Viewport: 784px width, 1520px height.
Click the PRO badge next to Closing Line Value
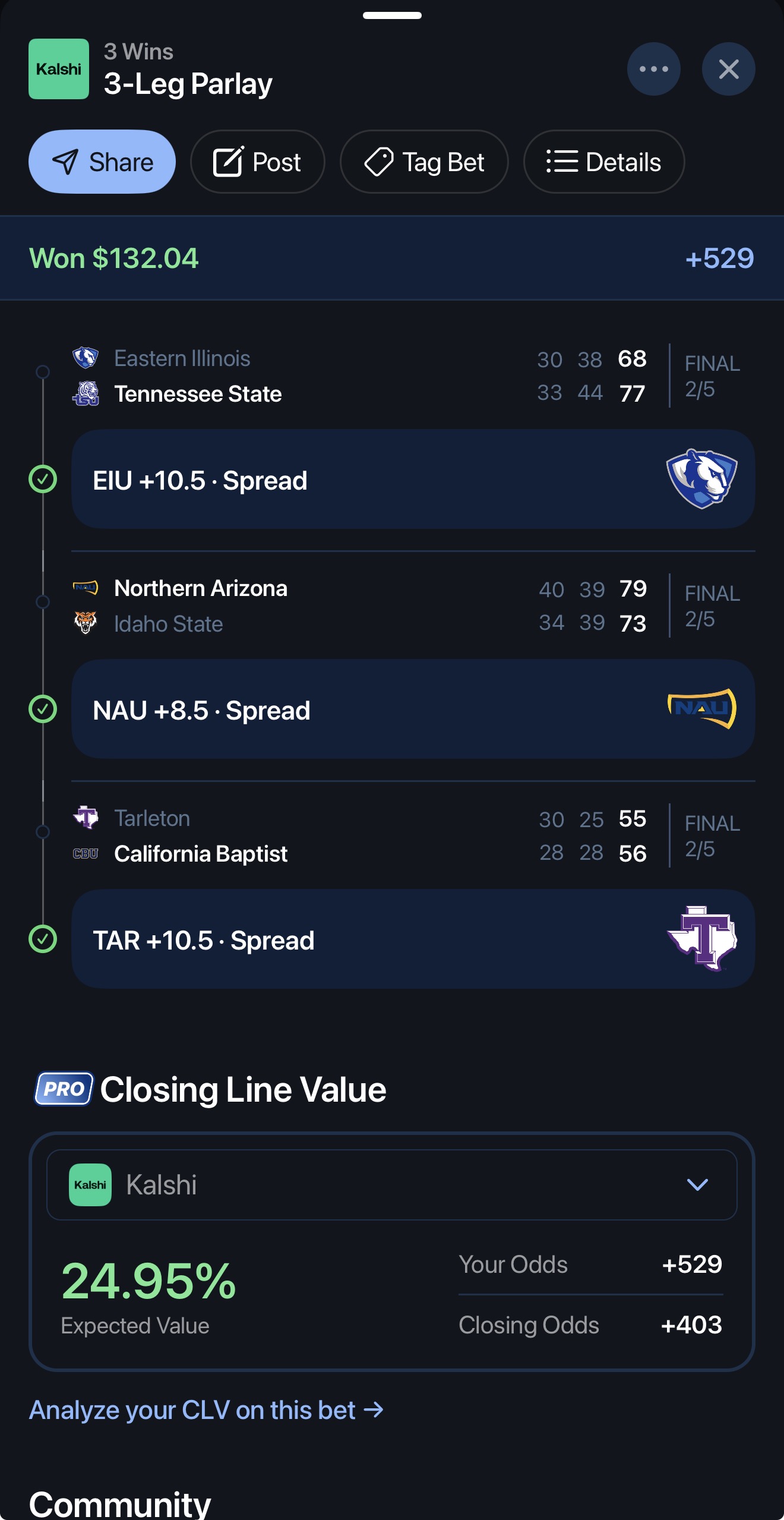coord(62,1089)
